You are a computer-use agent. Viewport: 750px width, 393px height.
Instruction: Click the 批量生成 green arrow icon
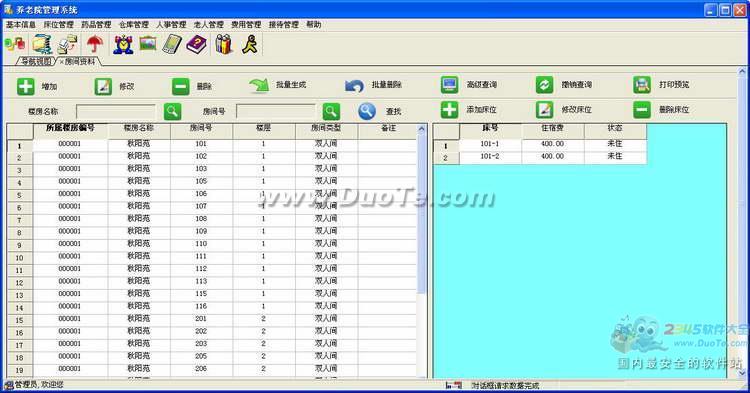point(259,85)
